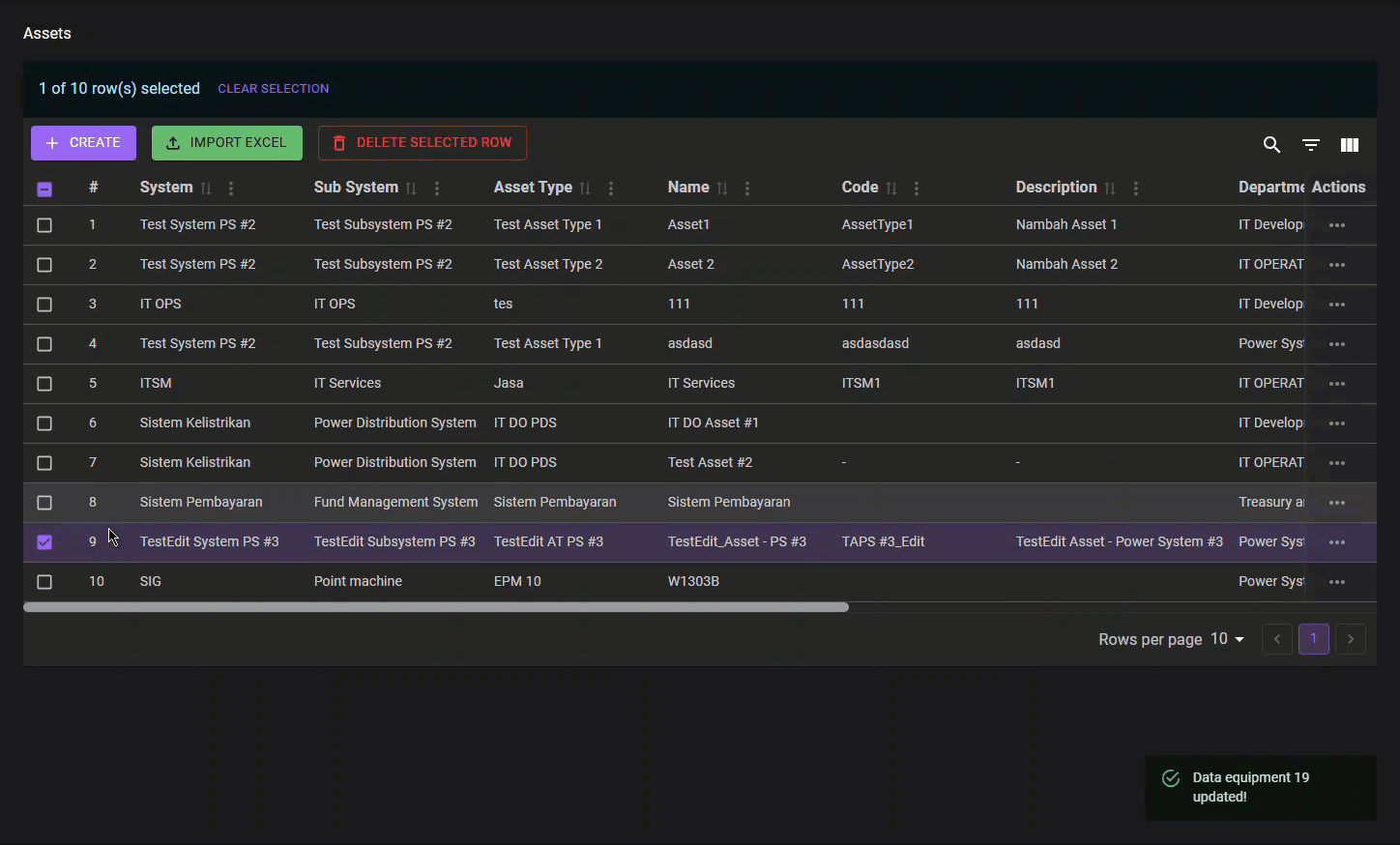
Task: Open the table search icon
Action: click(x=1271, y=145)
